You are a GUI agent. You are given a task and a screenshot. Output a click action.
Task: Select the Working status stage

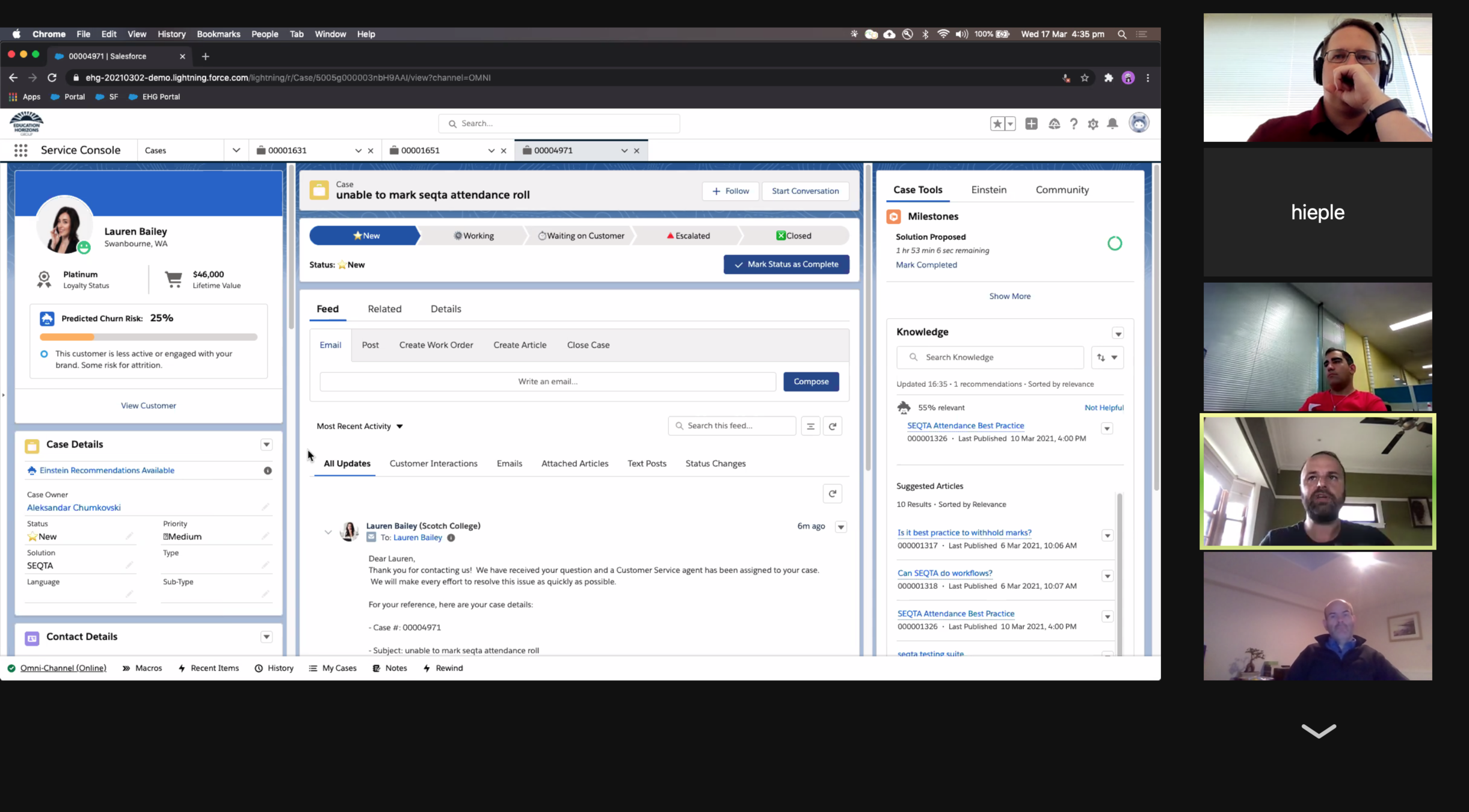click(x=473, y=236)
